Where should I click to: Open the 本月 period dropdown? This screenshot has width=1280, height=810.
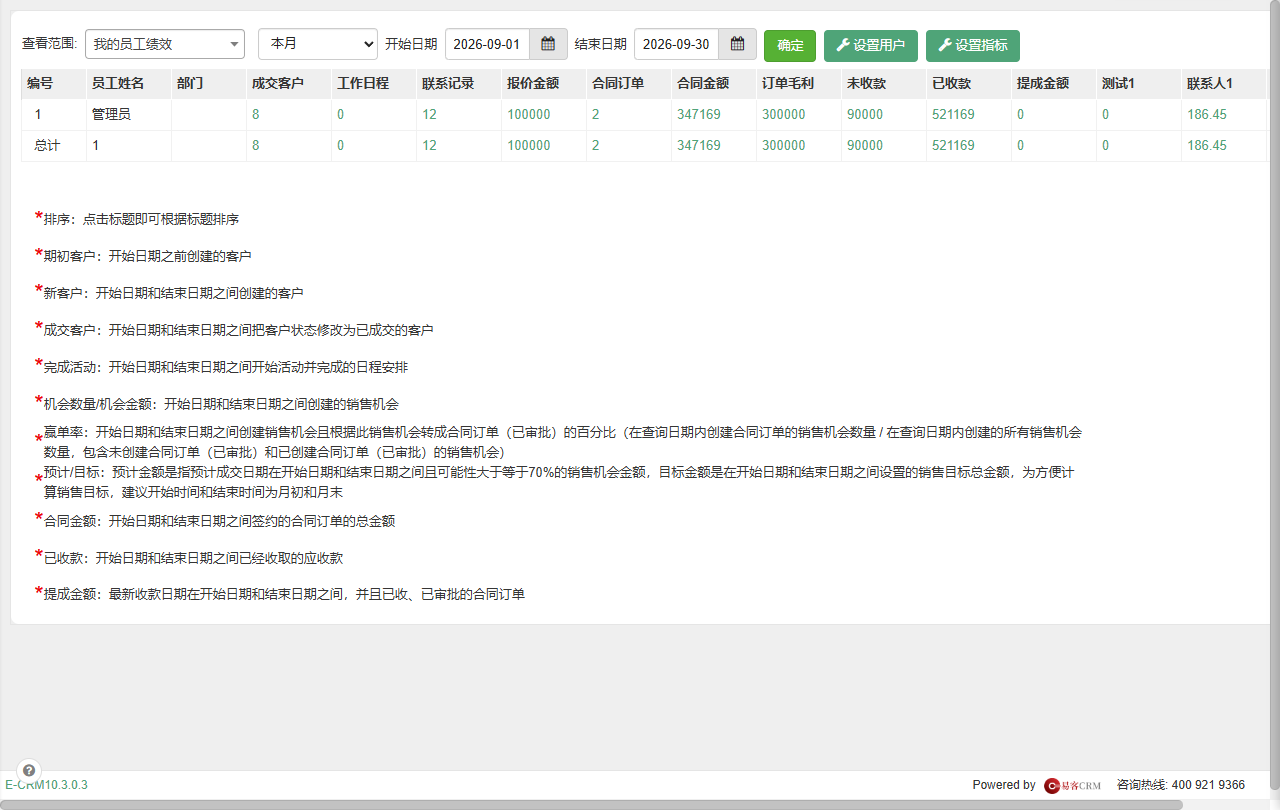click(x=318, y=44)
